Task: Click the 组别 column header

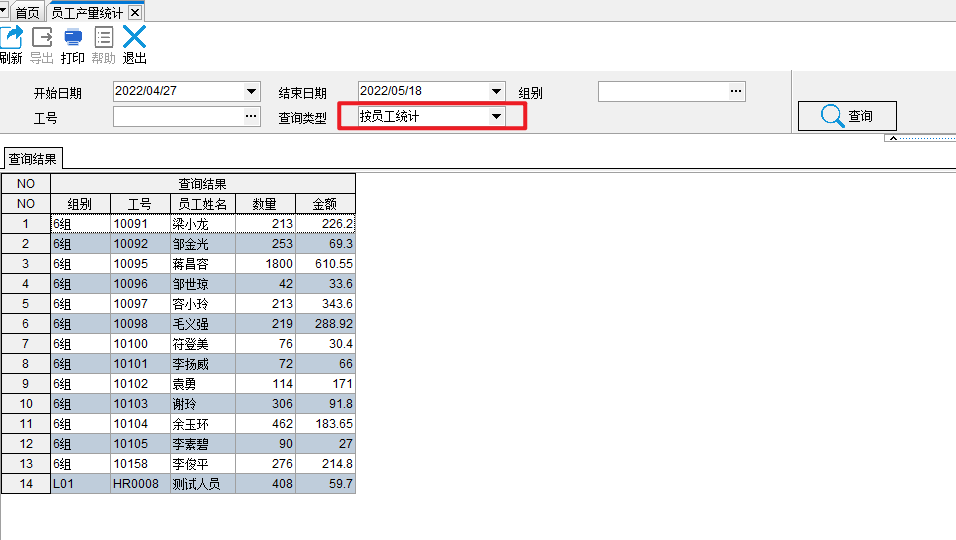Action: 80,204
